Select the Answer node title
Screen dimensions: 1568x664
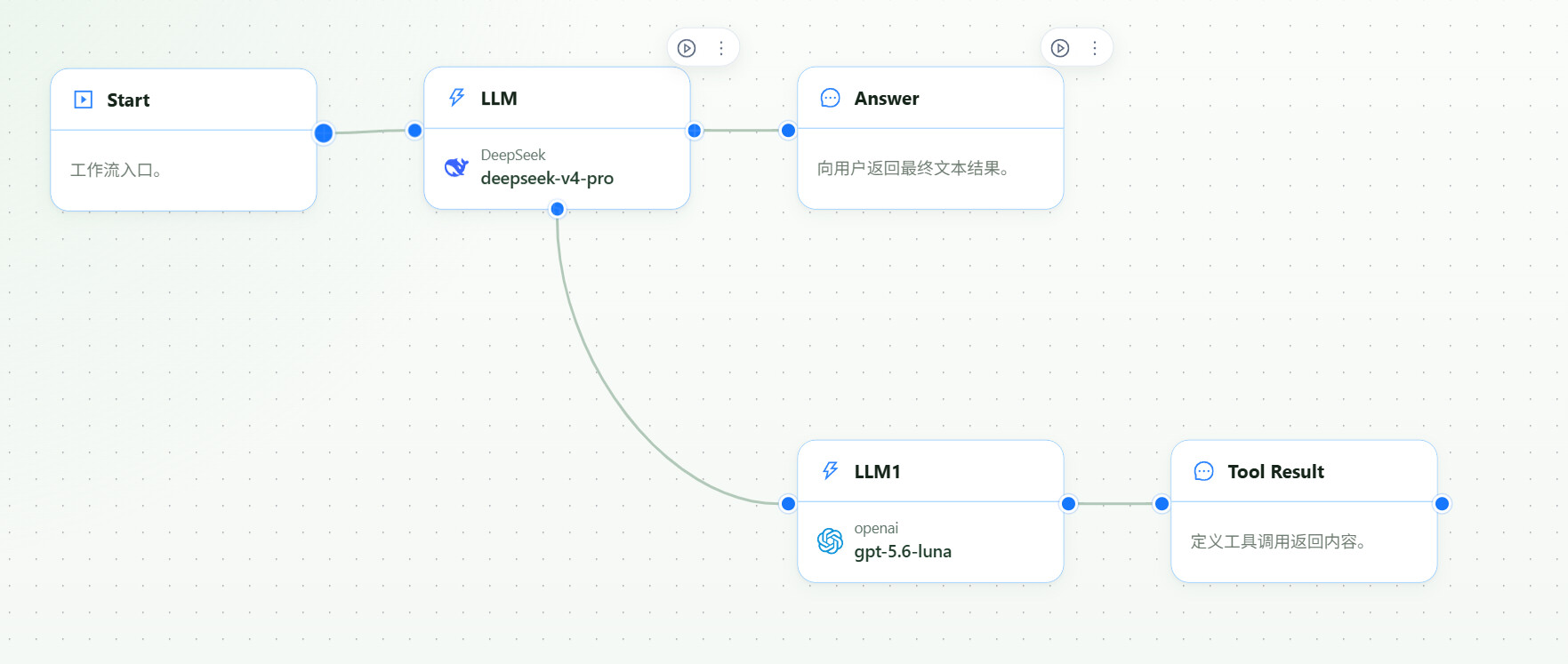point(887,98)
